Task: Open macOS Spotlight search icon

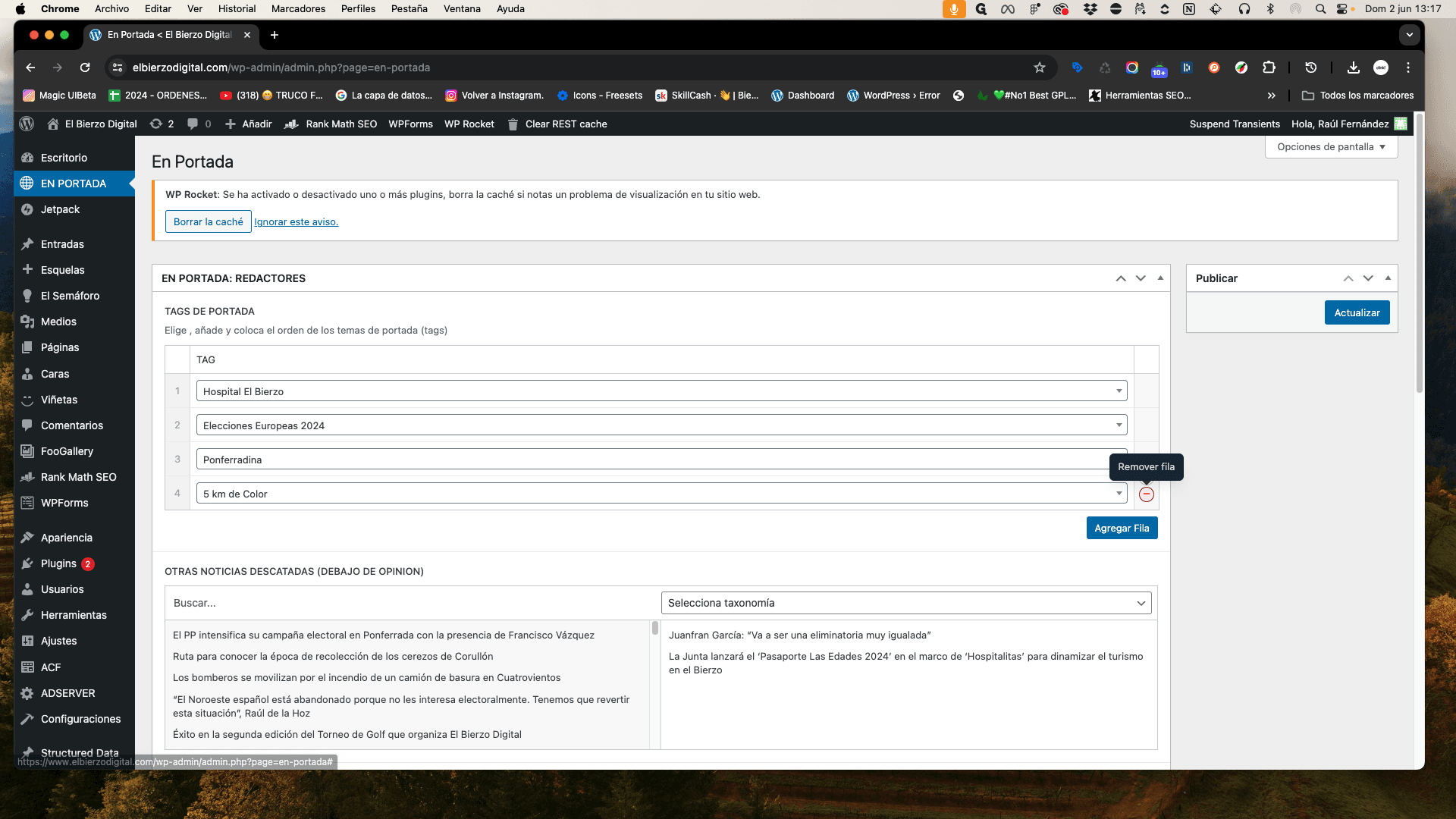Action: coord(1320,9)
